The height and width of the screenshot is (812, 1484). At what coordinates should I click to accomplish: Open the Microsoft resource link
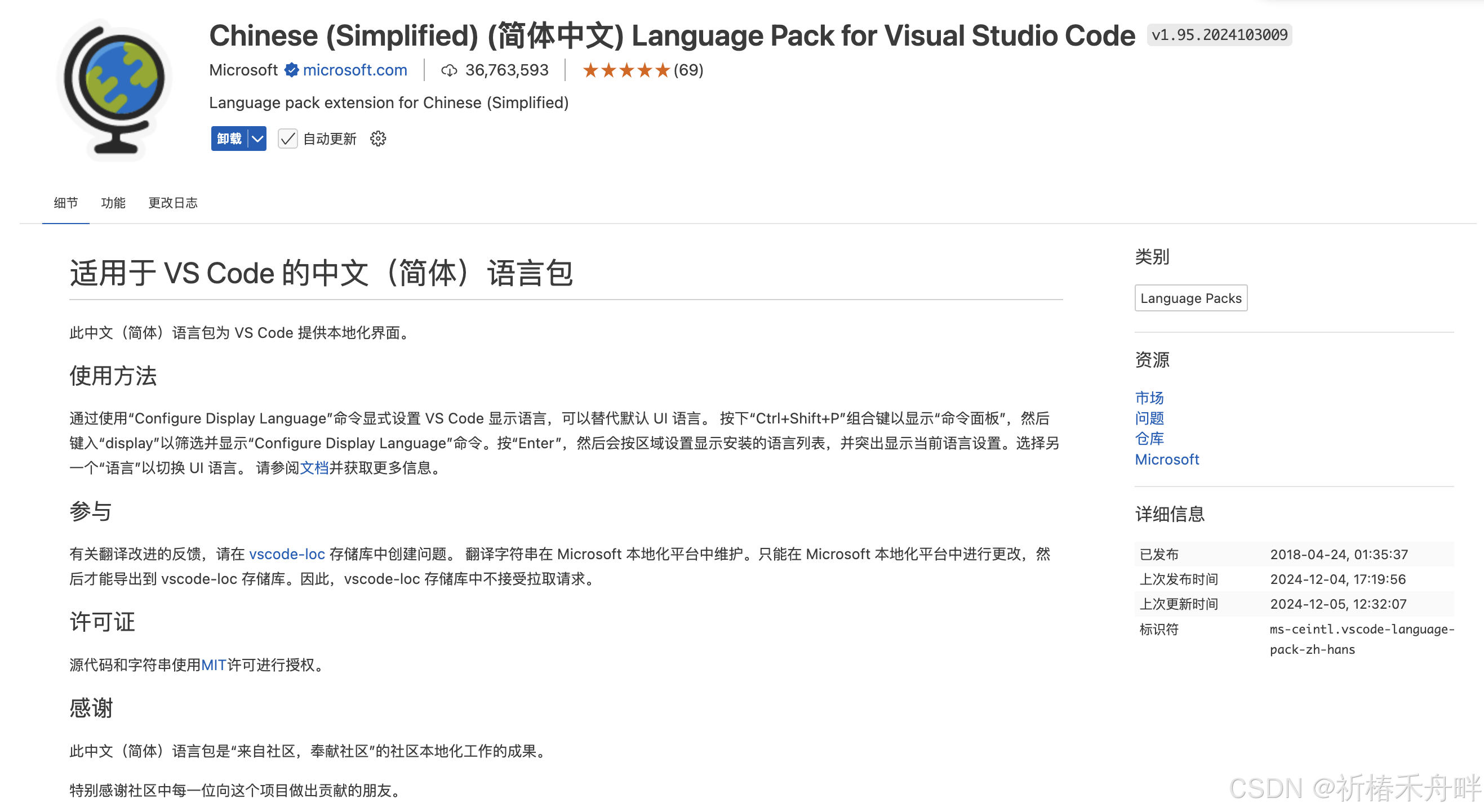(x=1167, y=459)
